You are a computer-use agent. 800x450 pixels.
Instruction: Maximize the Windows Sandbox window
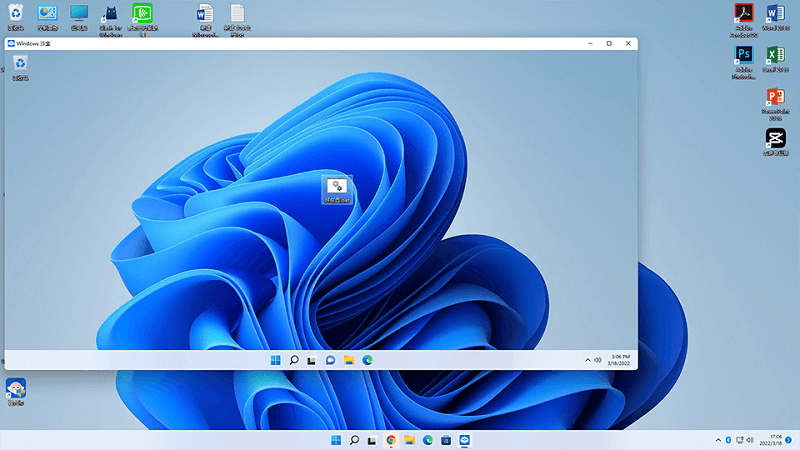609,44
